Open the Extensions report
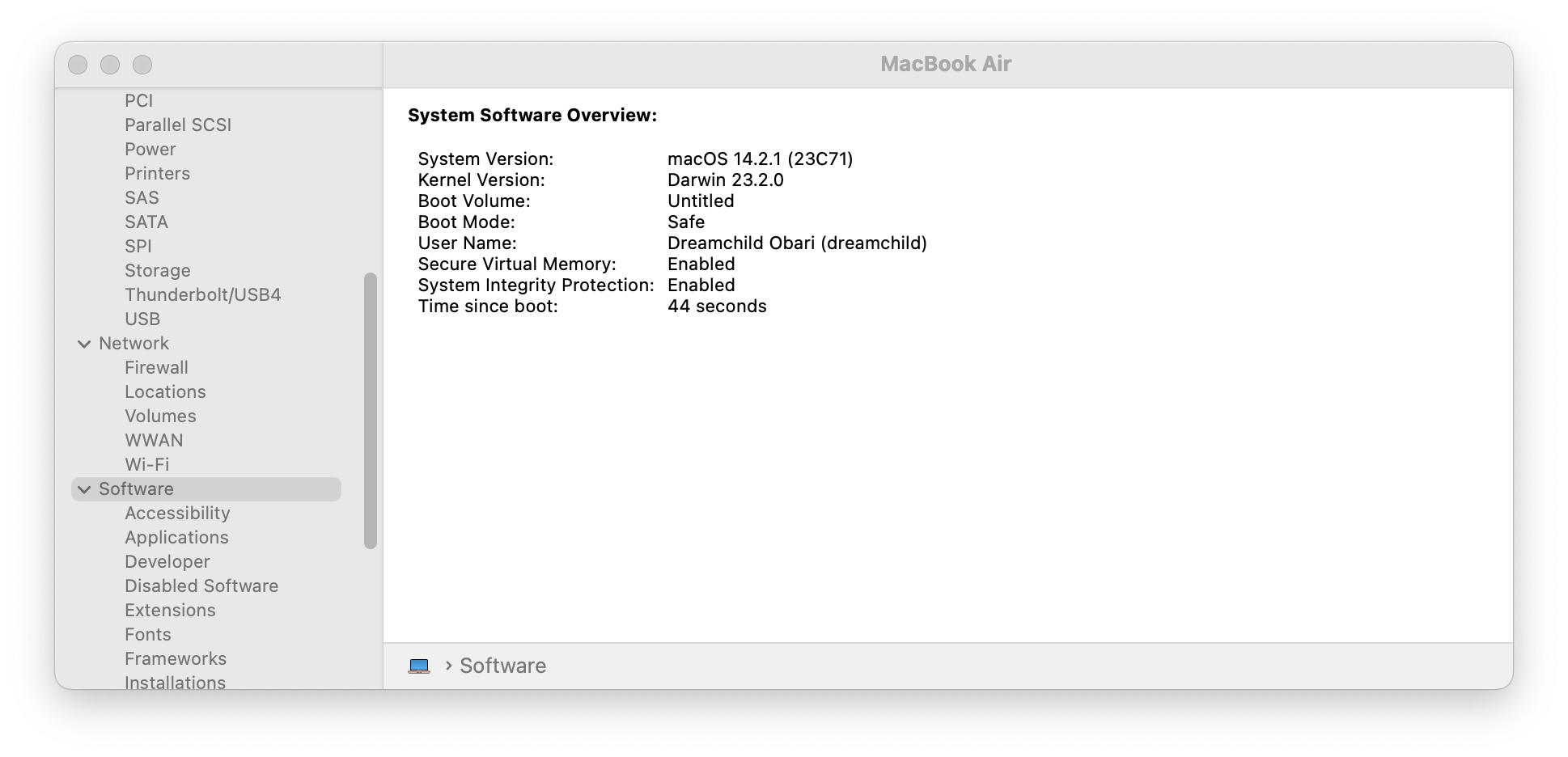This screenshot has height=757, width=1568. click(x=170, y=610)
